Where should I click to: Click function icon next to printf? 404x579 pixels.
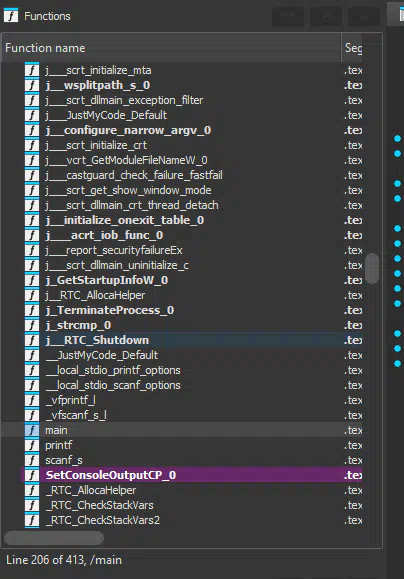pos(32,445)
